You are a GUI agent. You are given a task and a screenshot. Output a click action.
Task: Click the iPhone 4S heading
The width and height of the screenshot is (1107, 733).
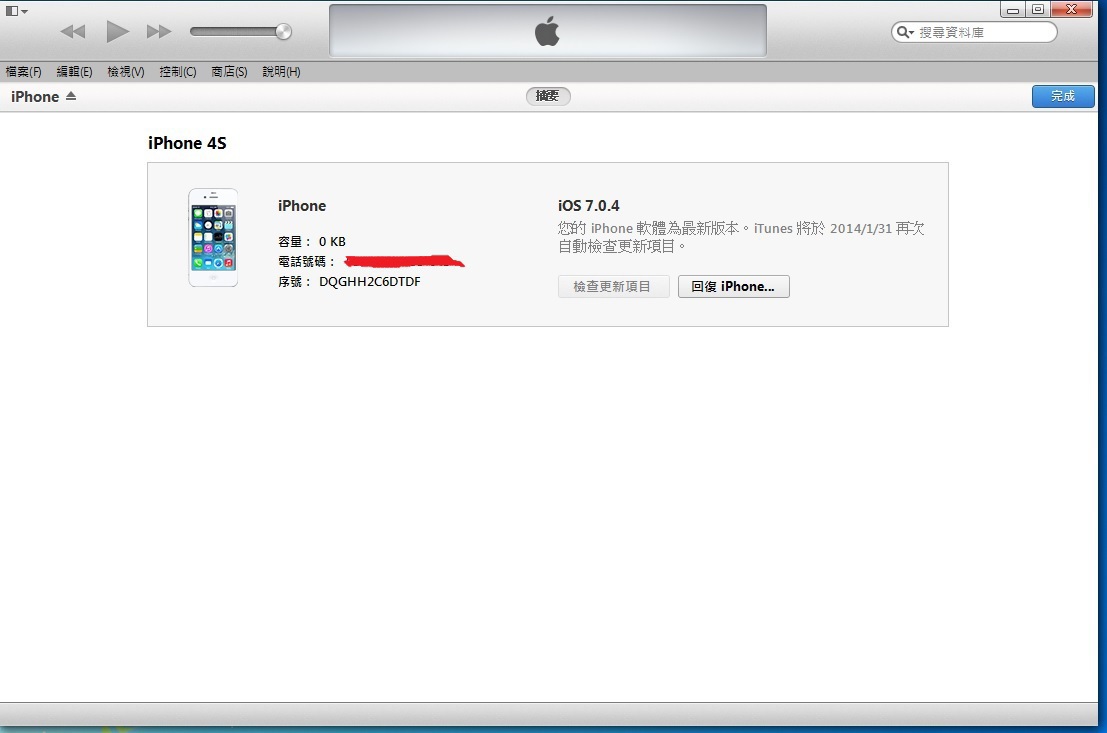tap(187, 143)
